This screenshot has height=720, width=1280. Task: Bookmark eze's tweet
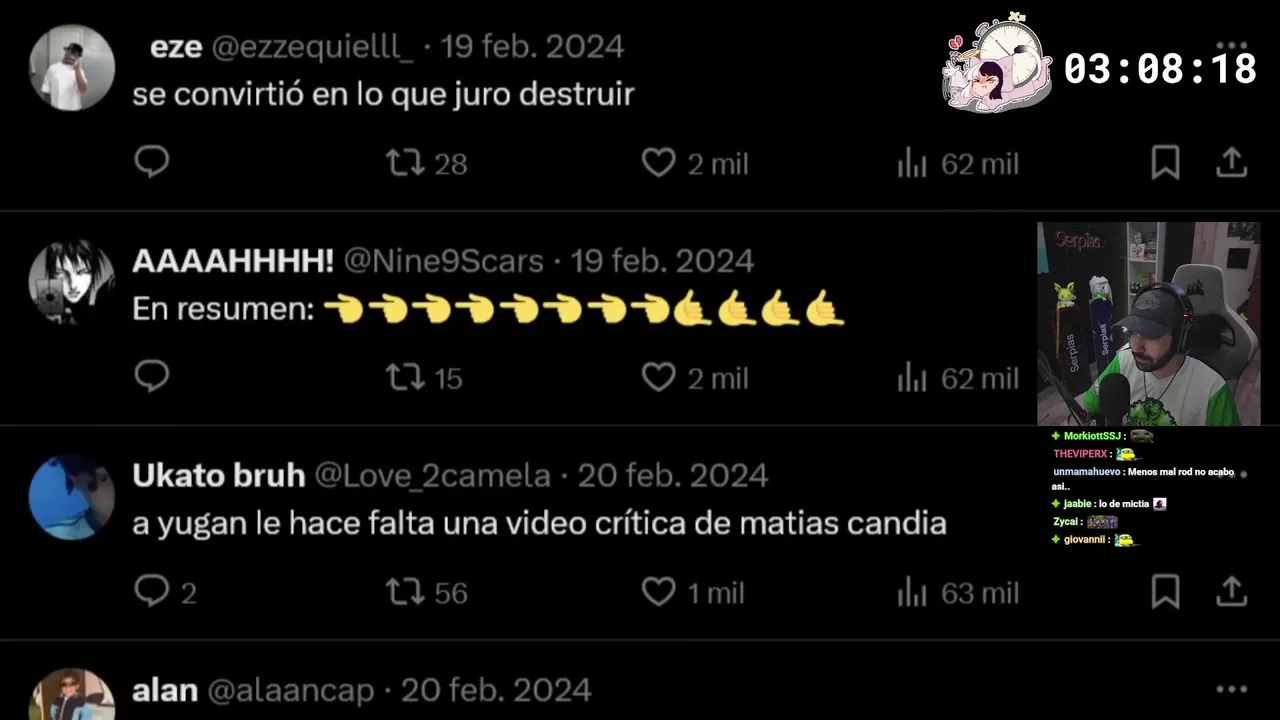click(1165, 162)
